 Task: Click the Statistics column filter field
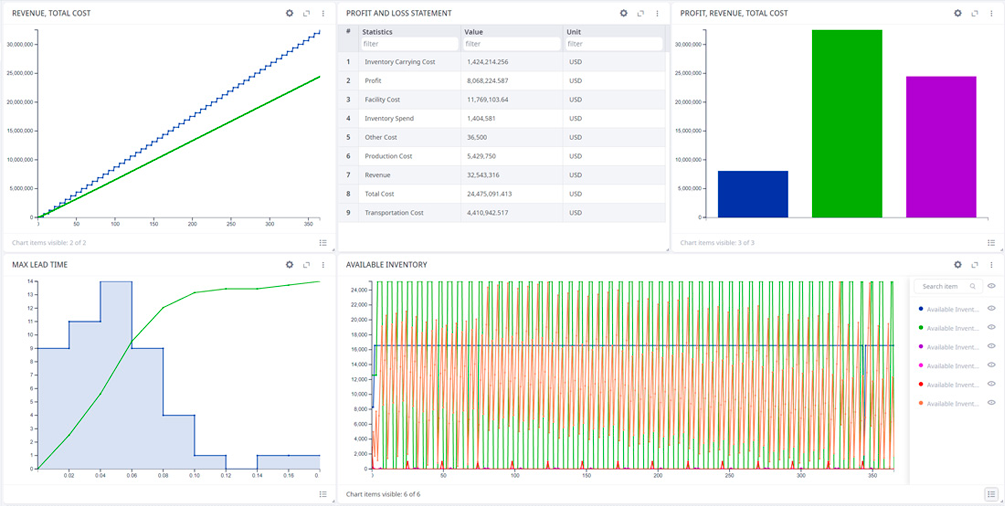(409, 44)
